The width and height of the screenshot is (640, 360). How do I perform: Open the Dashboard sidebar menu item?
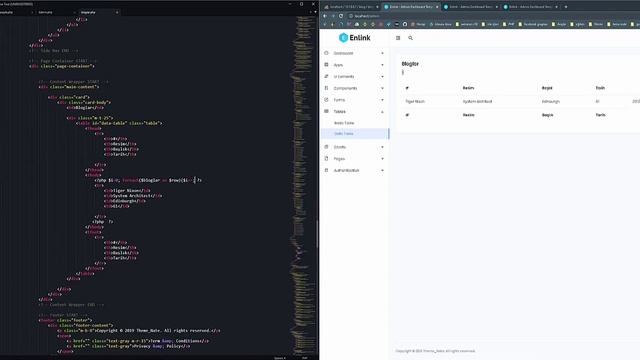point(354,53)
